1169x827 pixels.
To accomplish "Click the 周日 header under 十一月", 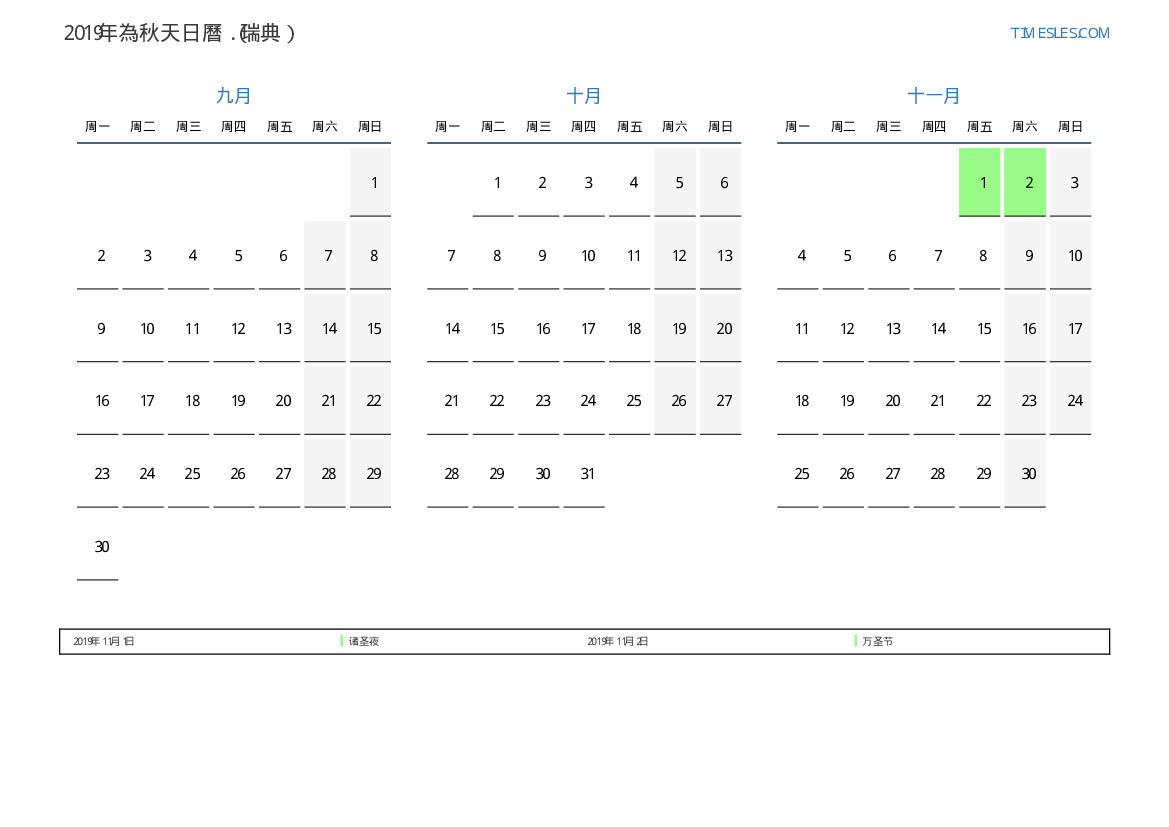I will (1070, 127).
